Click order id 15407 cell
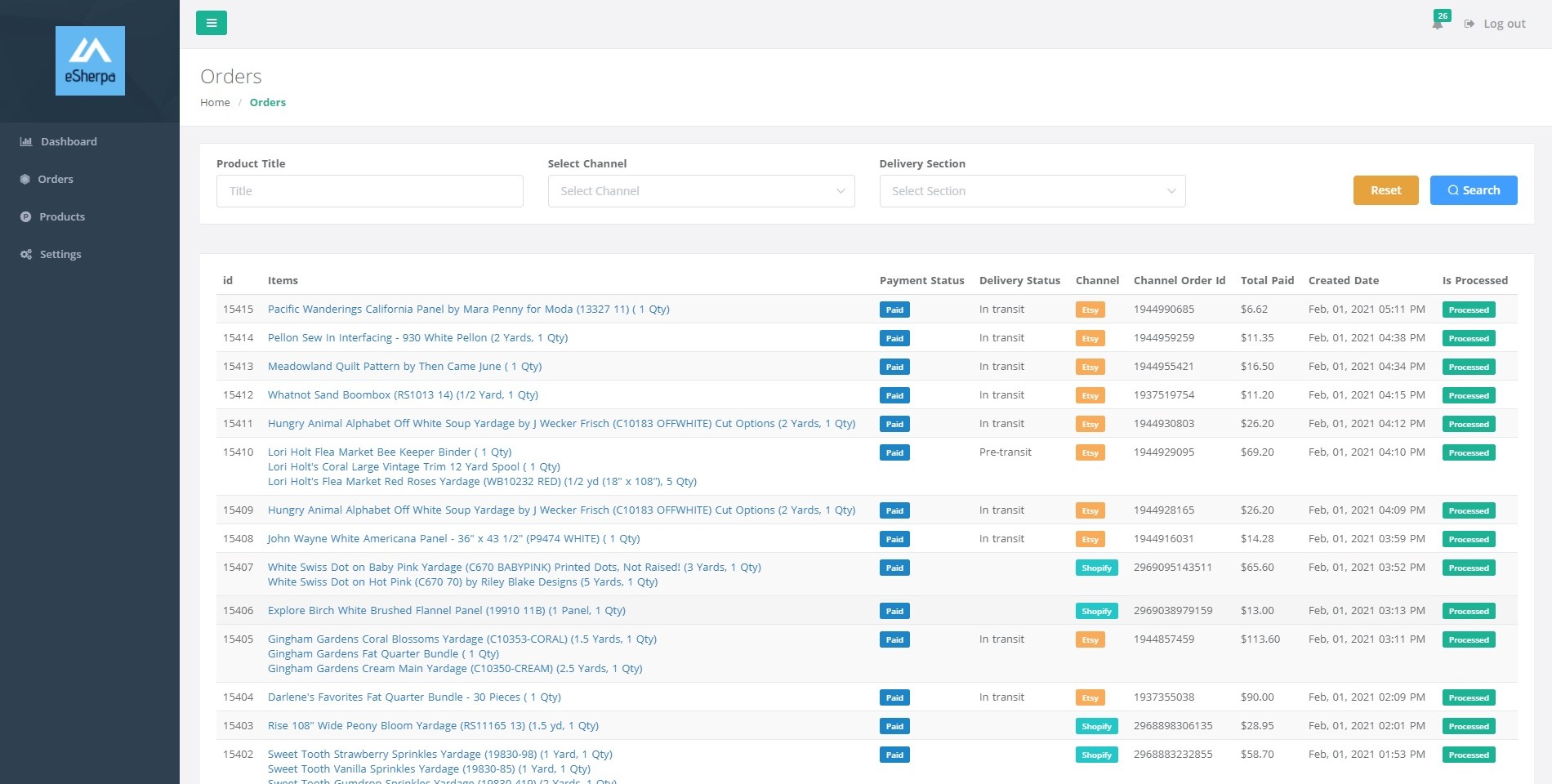Screen dimensions: 1552x784 (x=238, y=567)
